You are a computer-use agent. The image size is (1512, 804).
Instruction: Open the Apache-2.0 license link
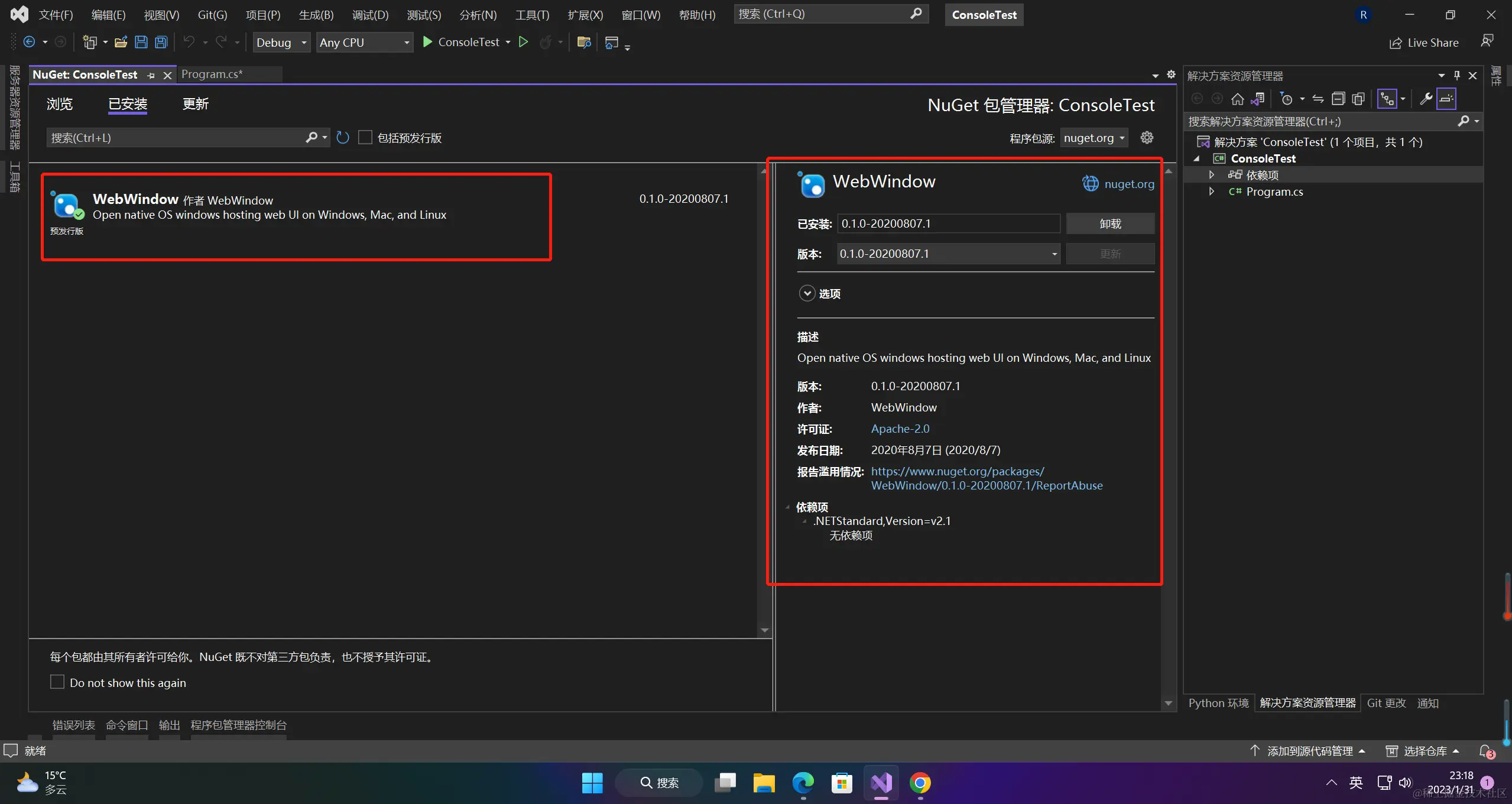click(900, 429)
